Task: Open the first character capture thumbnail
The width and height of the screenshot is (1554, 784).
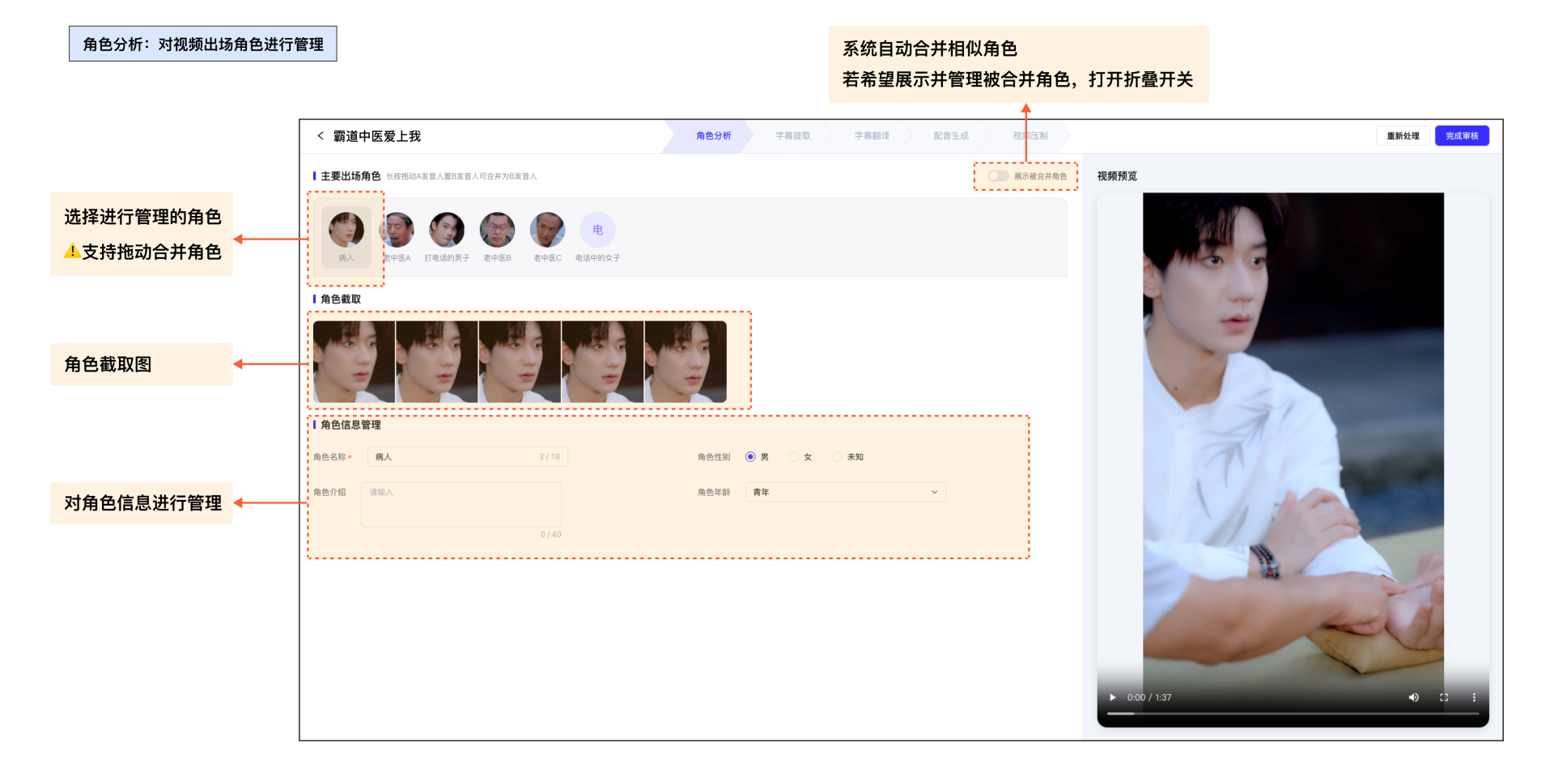Action: pyautogui.click(x=354, y=362)
